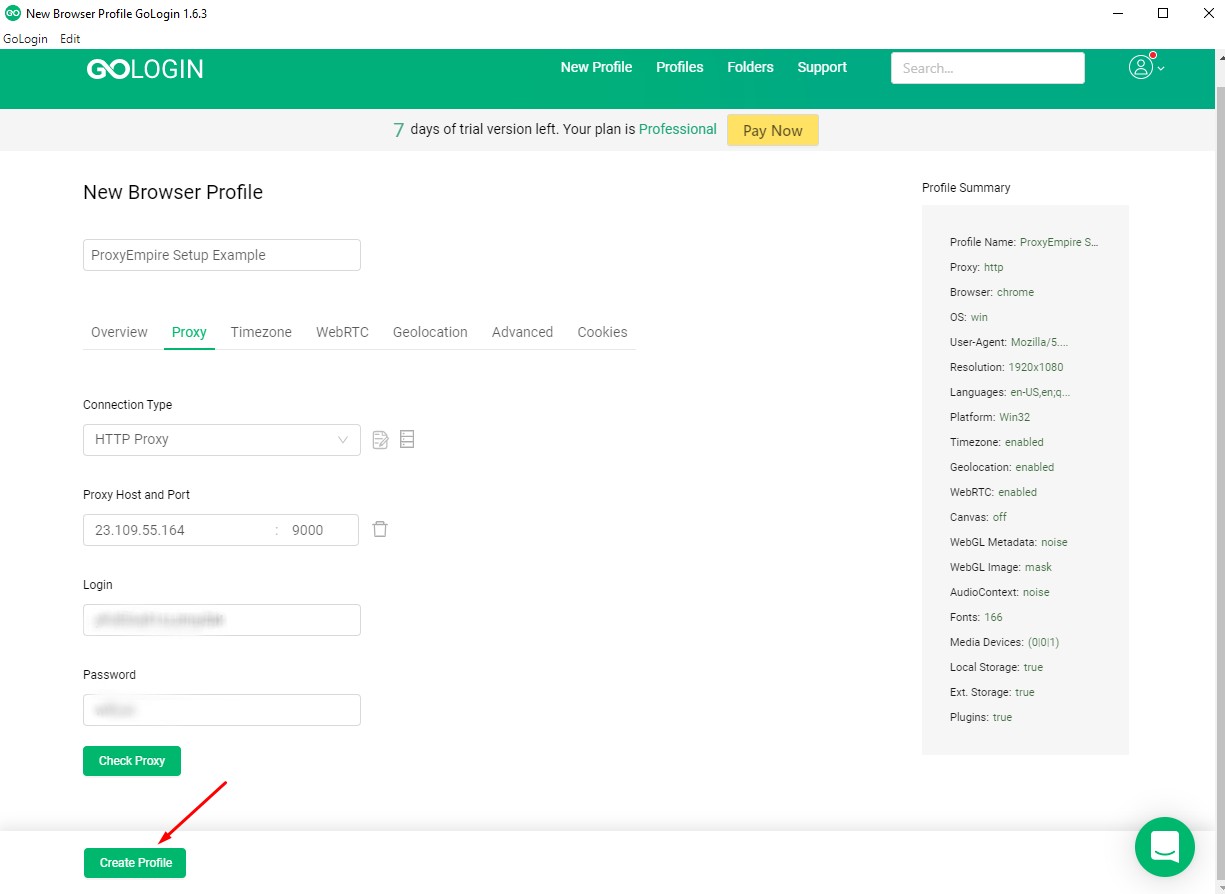Click the yellow Pay Now button

(772, 130)
